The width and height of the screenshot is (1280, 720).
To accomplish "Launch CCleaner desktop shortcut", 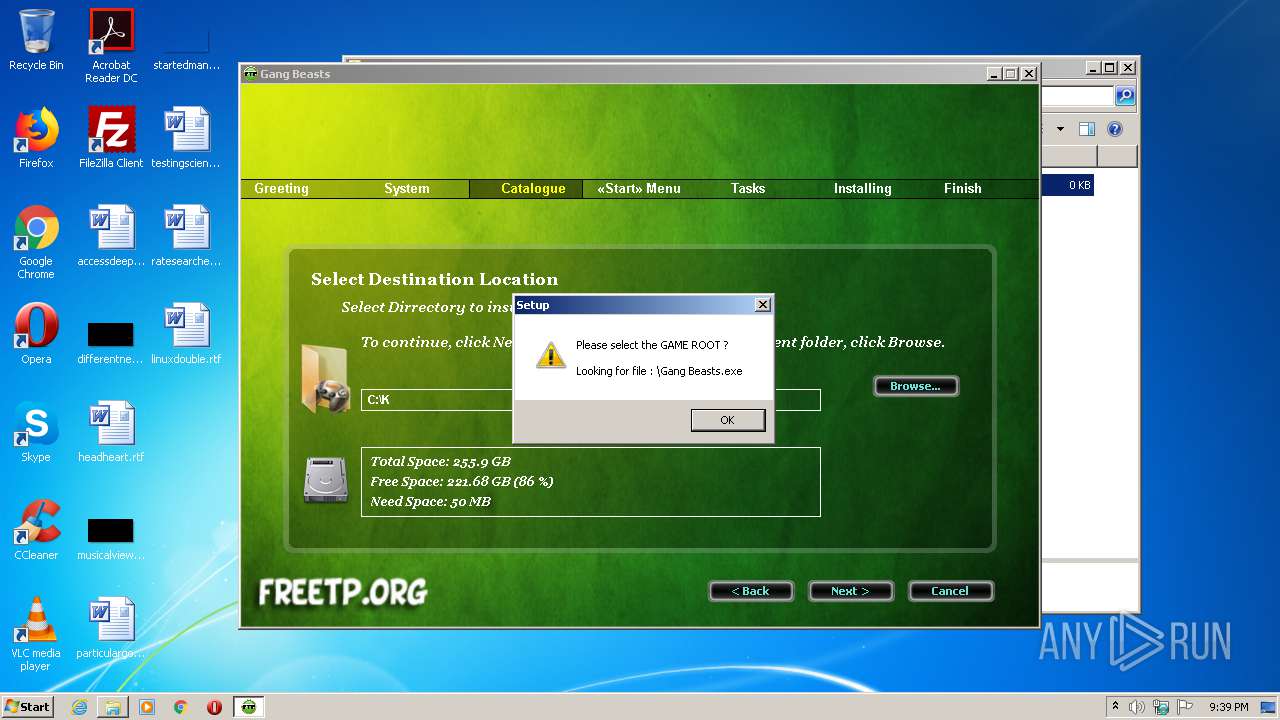I will [x=36, y=530].
